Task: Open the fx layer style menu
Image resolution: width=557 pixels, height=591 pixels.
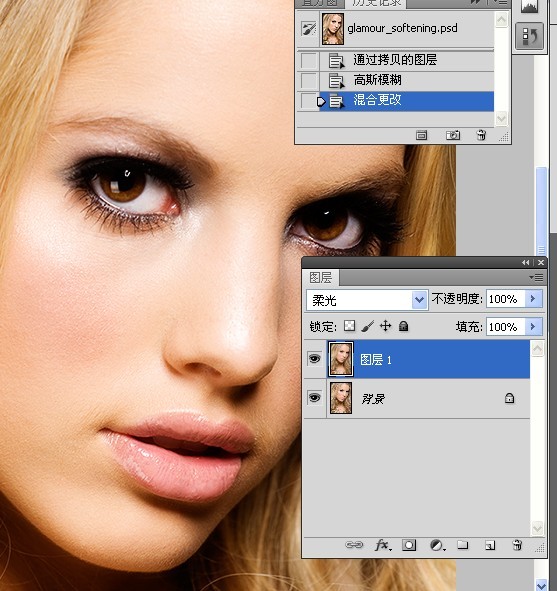Action: [x=383, y=545]
